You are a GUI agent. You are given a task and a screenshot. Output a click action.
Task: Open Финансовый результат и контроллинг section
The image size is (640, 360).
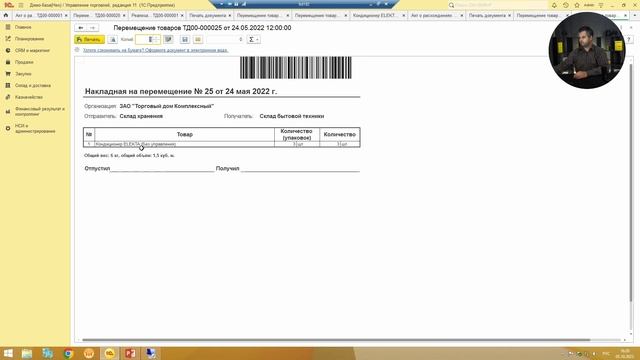[39, 111]
